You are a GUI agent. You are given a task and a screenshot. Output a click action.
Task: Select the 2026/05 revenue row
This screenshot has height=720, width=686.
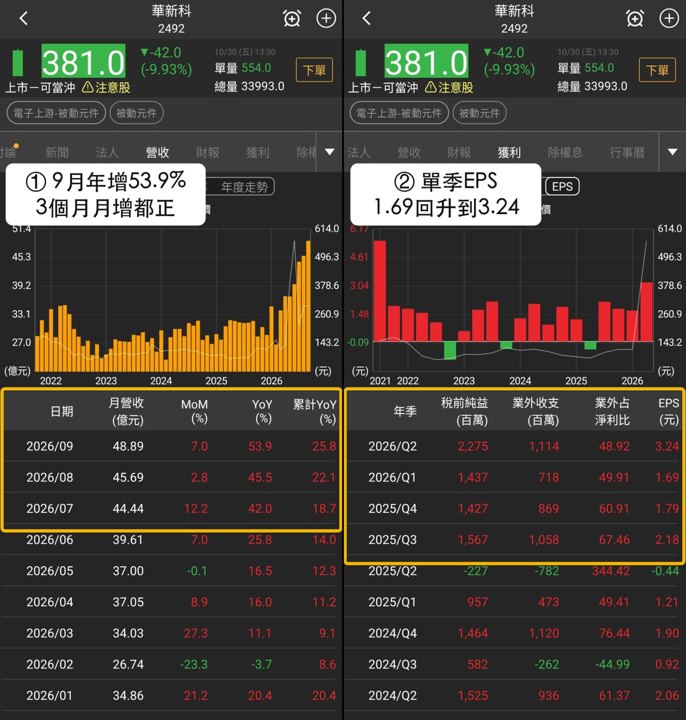tap(171, 571)
